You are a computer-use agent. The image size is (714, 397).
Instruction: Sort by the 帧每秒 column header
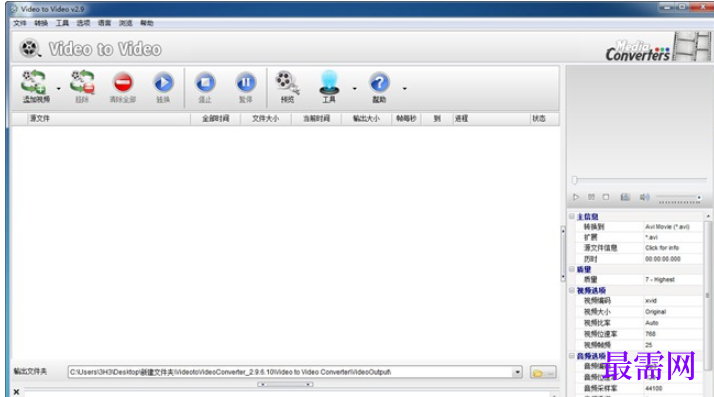pos(406,118)
